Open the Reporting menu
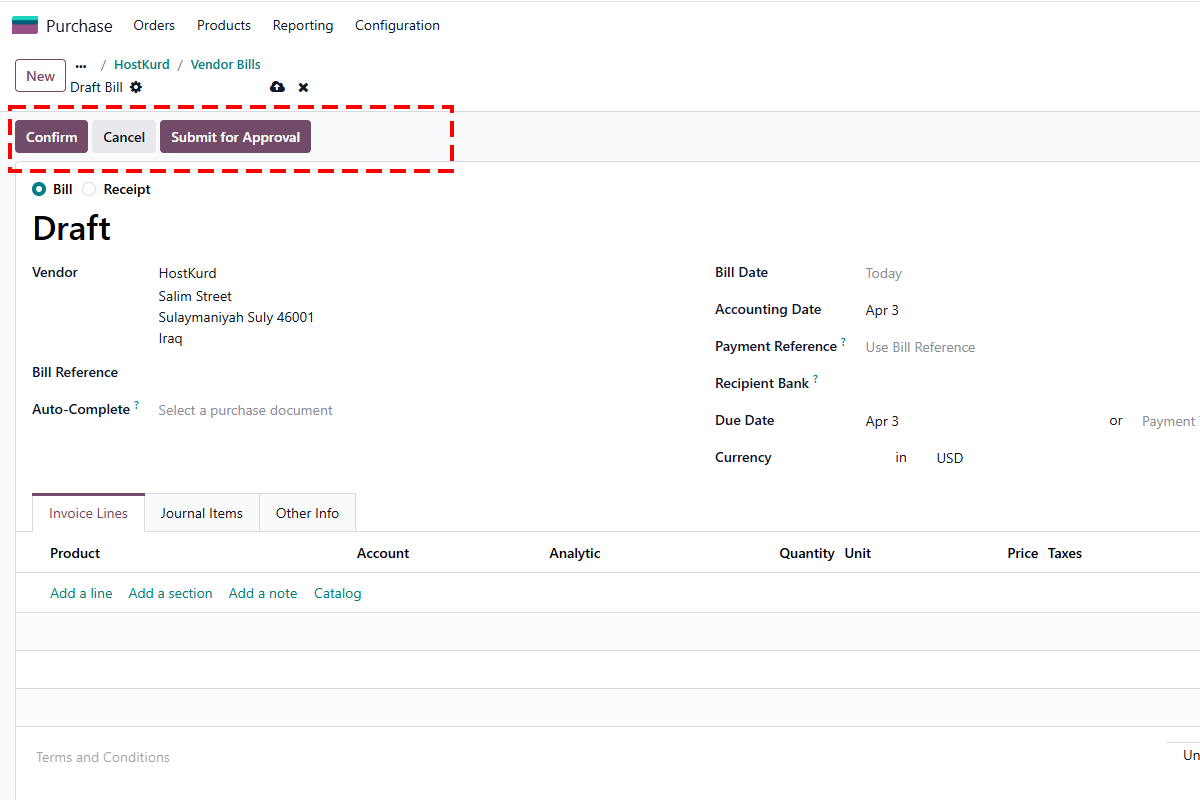Viewport: 1200px width, 800px height. (x=302, y=25)
